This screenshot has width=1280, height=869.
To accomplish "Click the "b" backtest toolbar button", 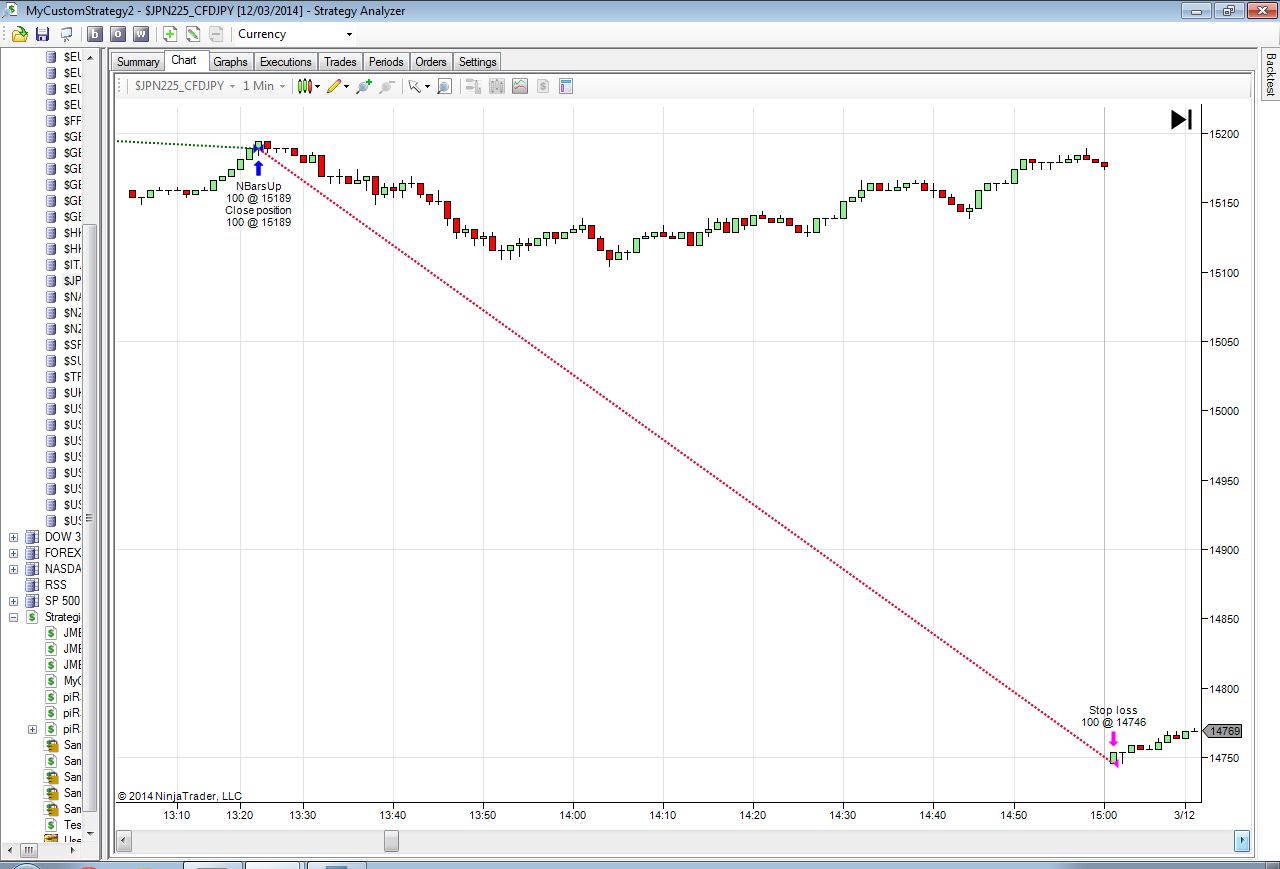I will (95, 34).
